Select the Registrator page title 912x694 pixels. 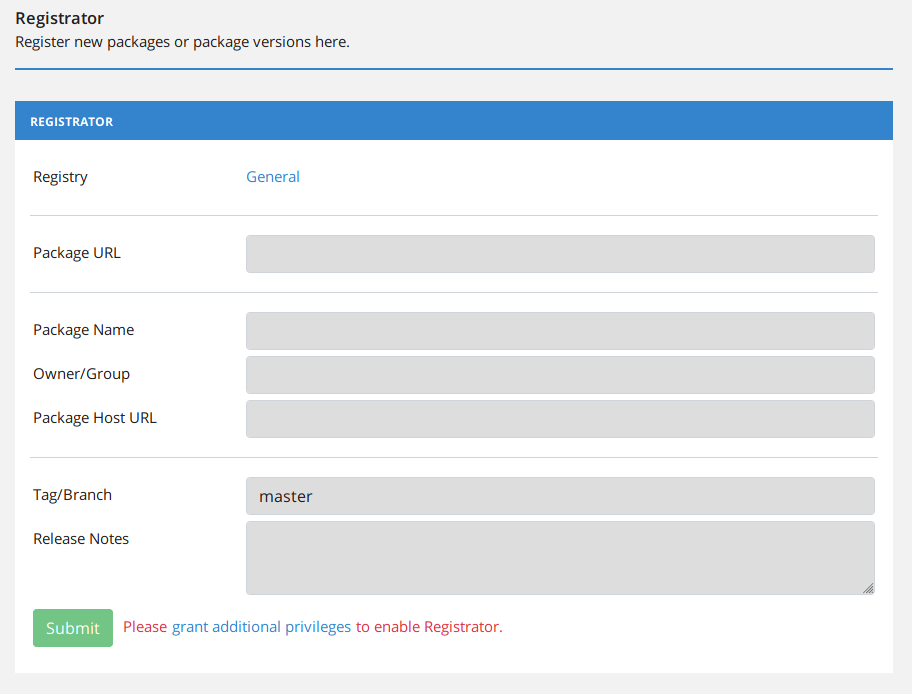click(59, 18)
